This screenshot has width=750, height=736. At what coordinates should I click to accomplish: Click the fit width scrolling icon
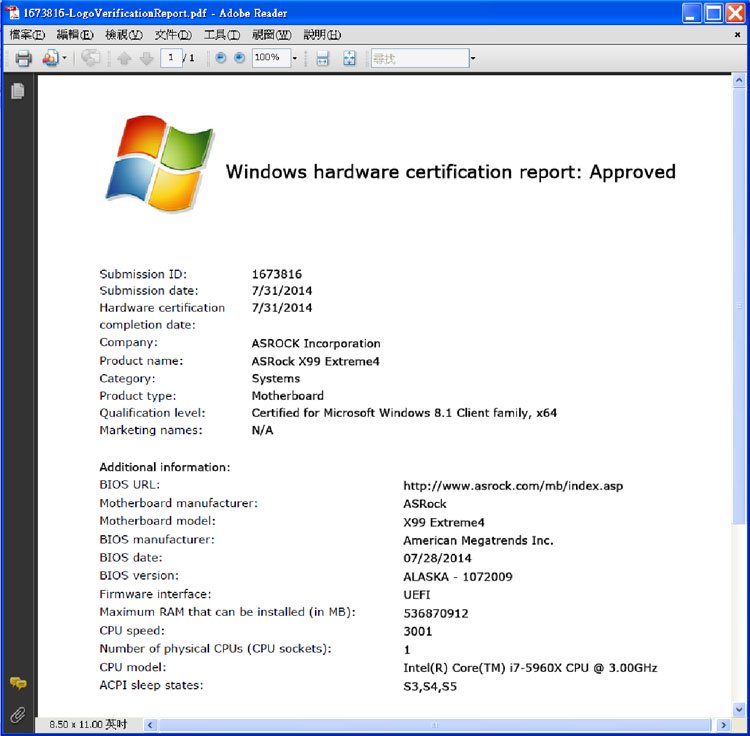322,58
